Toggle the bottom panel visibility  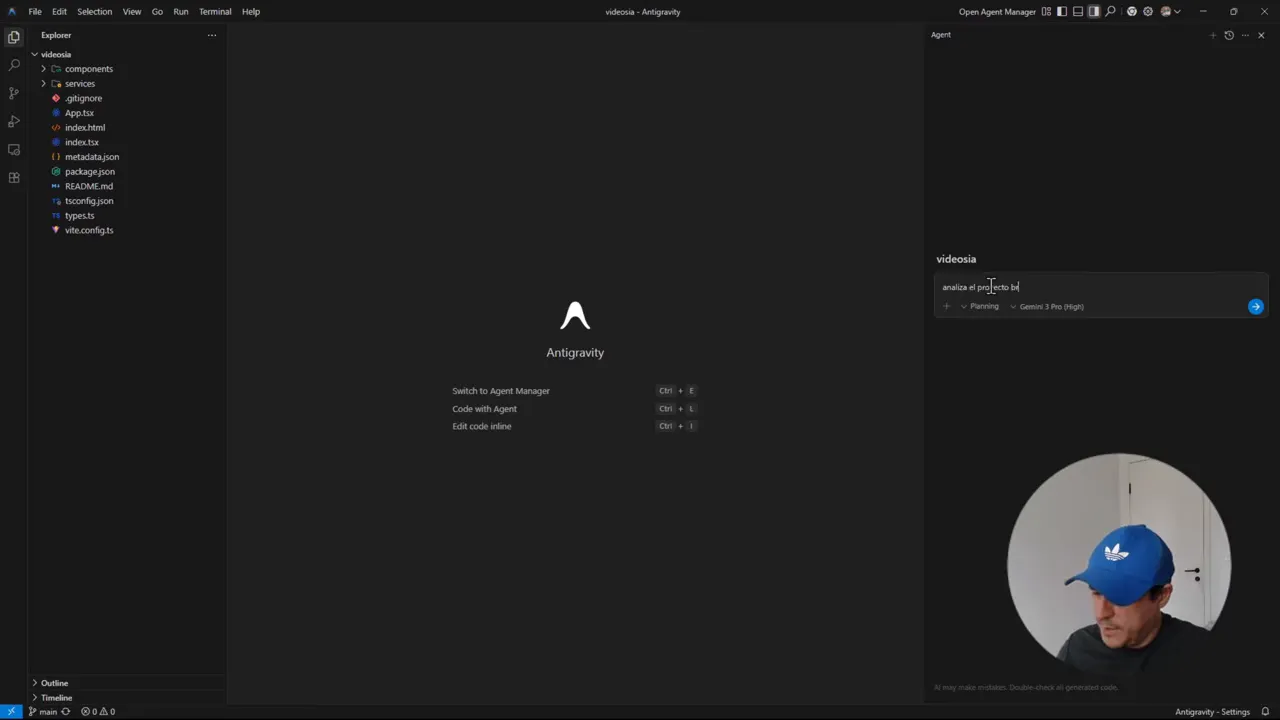click(1078, 12)
